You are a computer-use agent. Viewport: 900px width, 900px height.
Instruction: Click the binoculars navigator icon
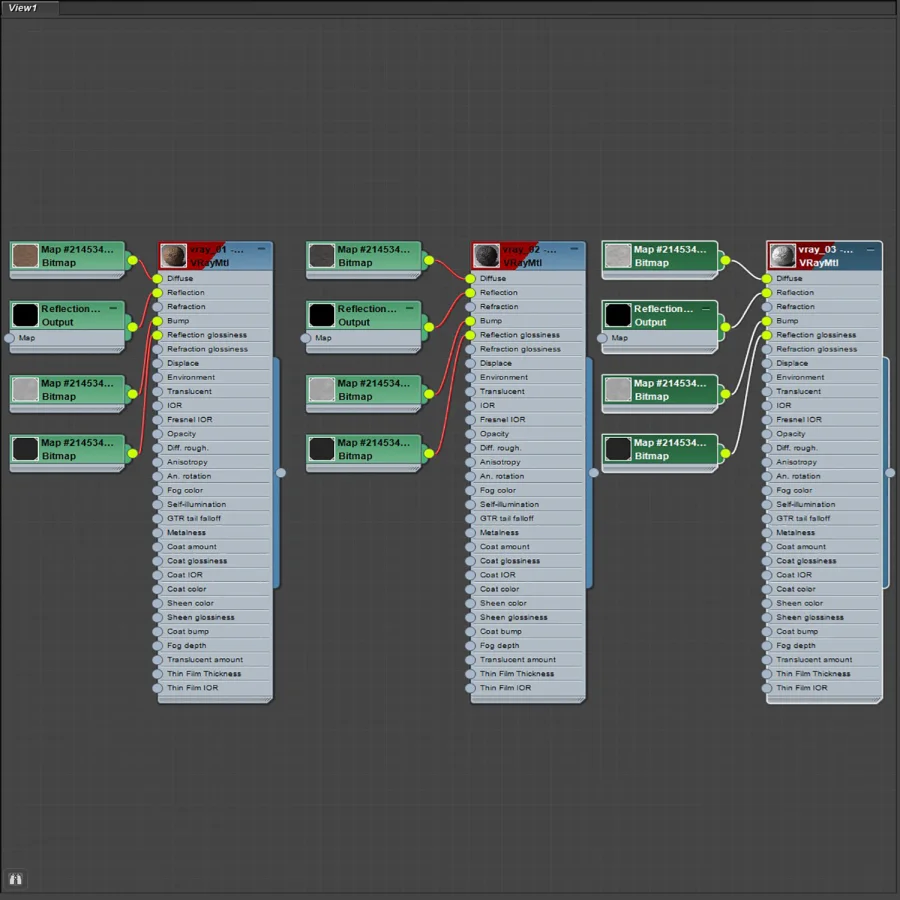(15, 879)
